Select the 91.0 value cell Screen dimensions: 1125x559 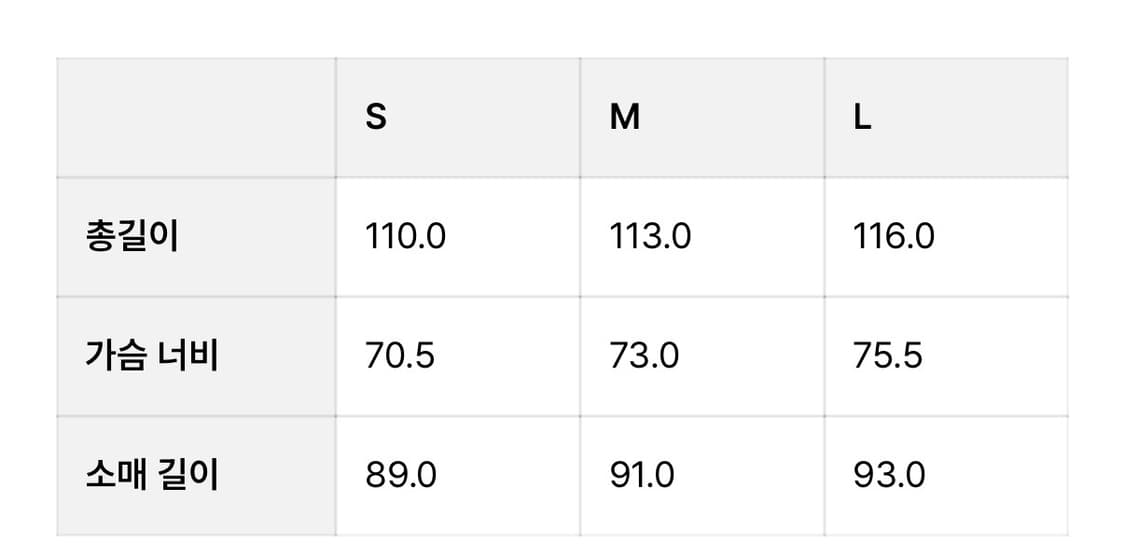642,475
